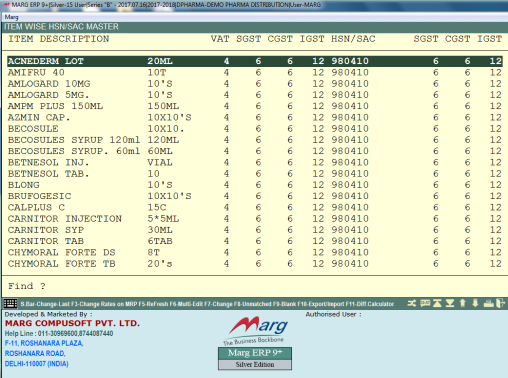Click the Marg logo image
This screenshot has height=378, width=508.
click(x=256, y=330)
